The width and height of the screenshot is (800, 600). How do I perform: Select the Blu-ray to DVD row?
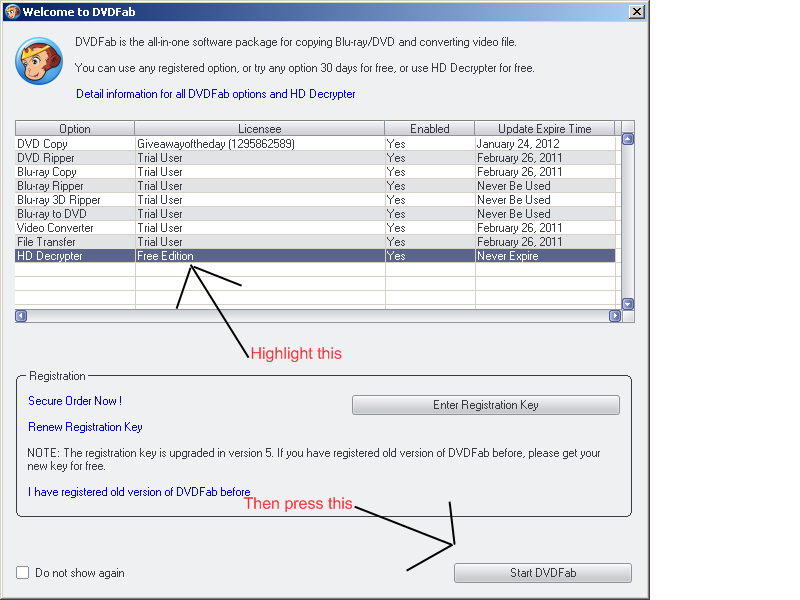[x=315, y=214]
